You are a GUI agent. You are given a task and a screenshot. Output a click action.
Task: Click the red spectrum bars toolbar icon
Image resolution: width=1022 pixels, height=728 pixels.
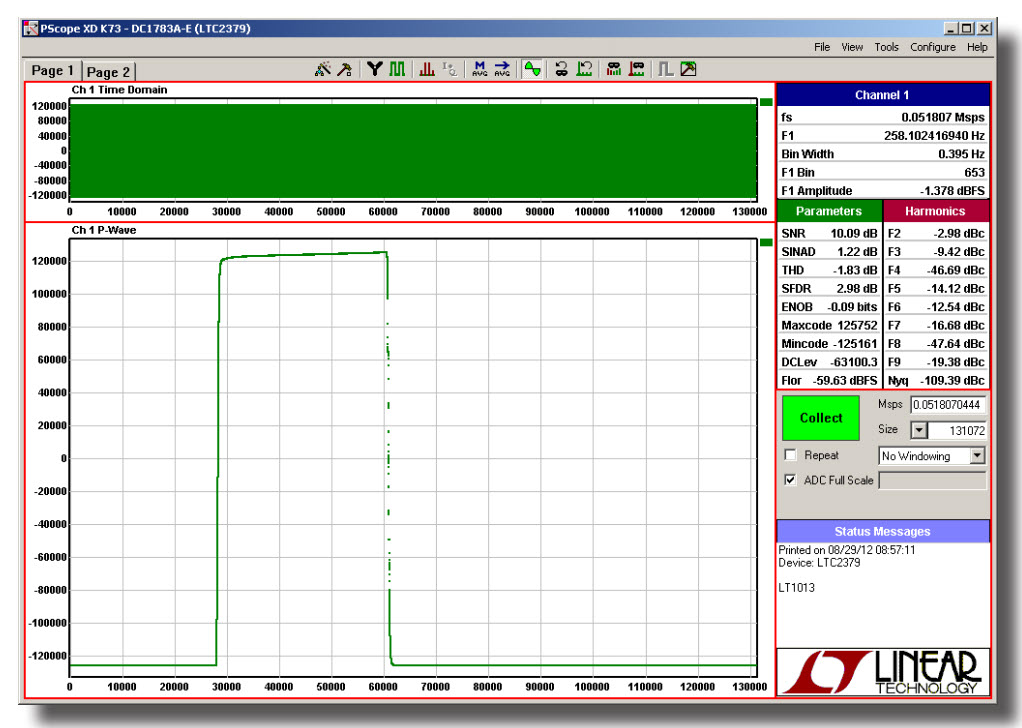427,69
